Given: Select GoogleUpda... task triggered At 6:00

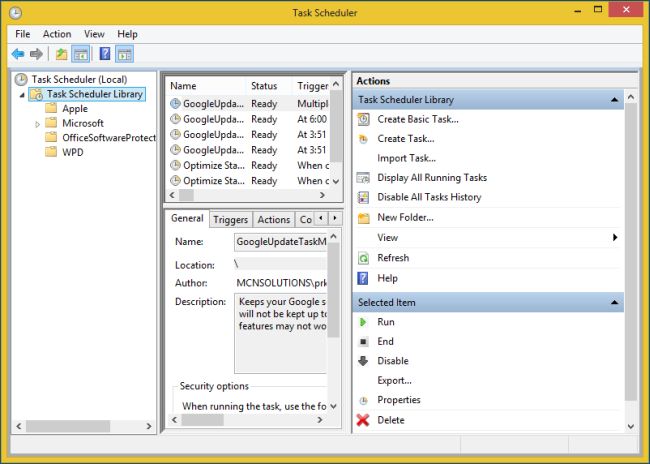Looking at the screenshot, I should pyautogui.click(x=249, y=119).
